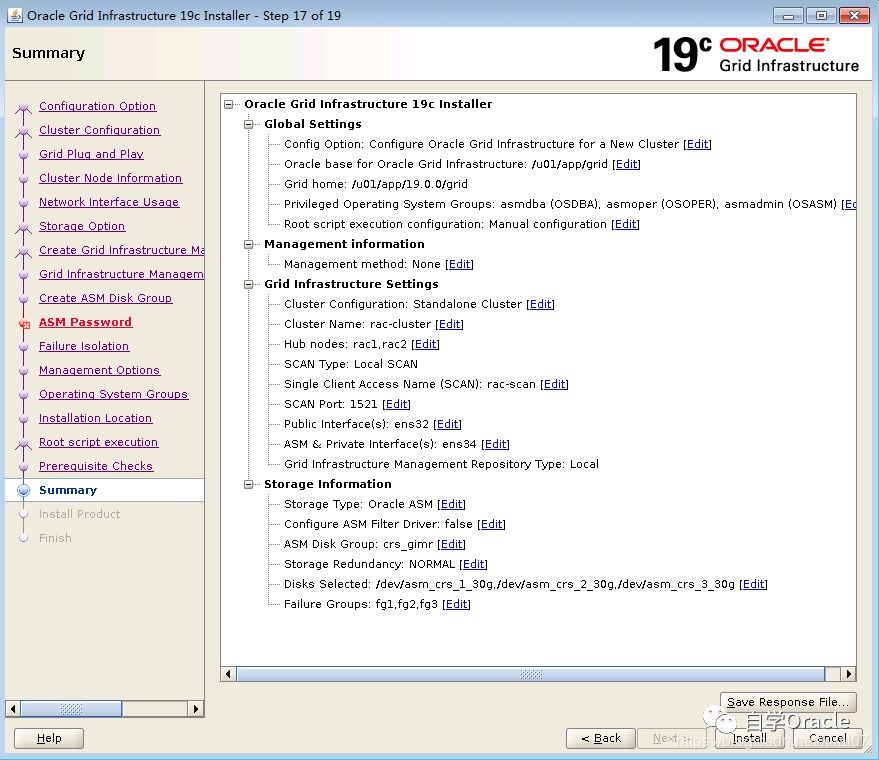
Task: Edit the Failure Groups fg1,fg2,fg3
Action: coord(456,604)
